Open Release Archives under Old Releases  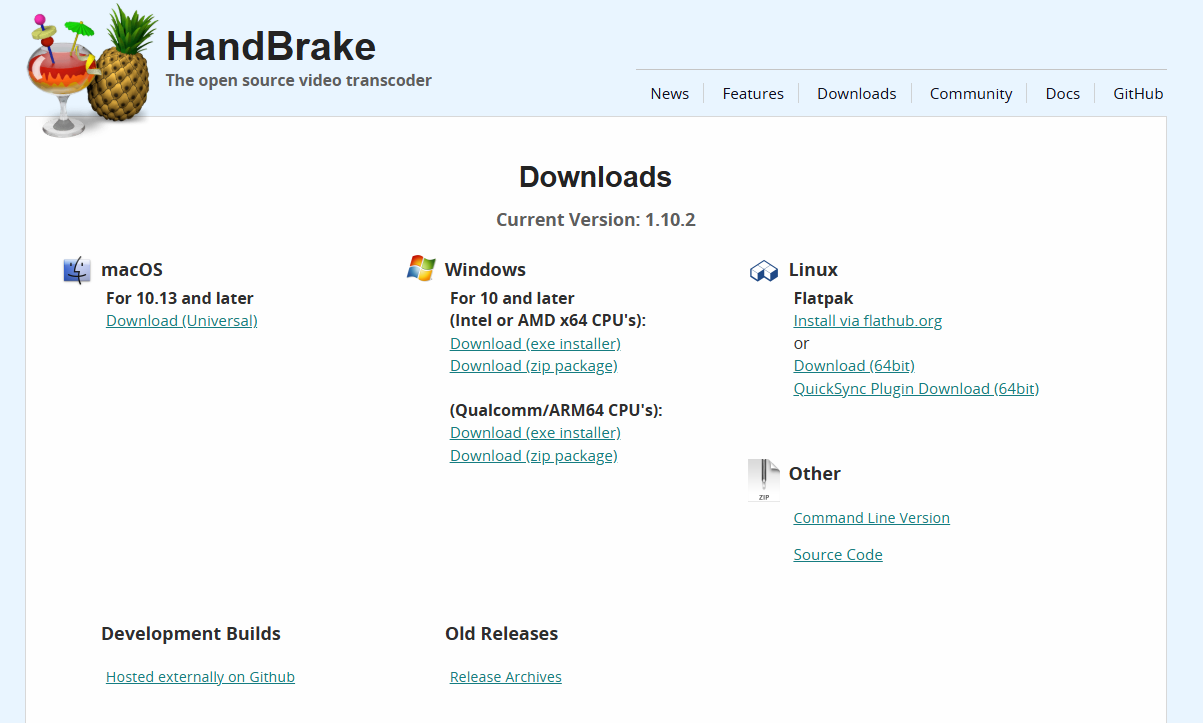[x=505, y=677]
